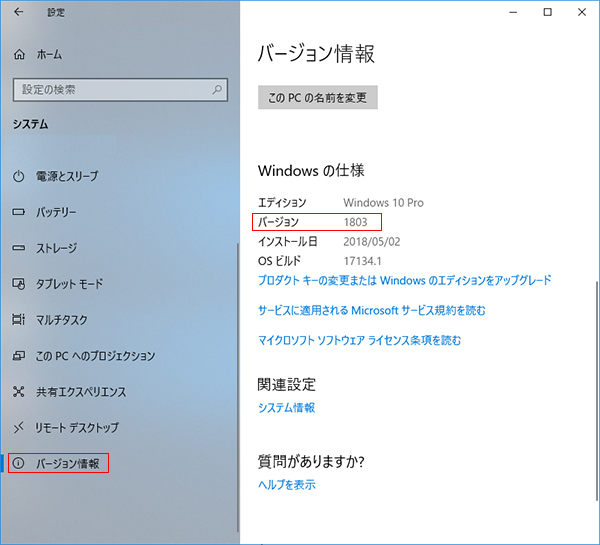Click the Windows の仕様 heading

(311, 170)
